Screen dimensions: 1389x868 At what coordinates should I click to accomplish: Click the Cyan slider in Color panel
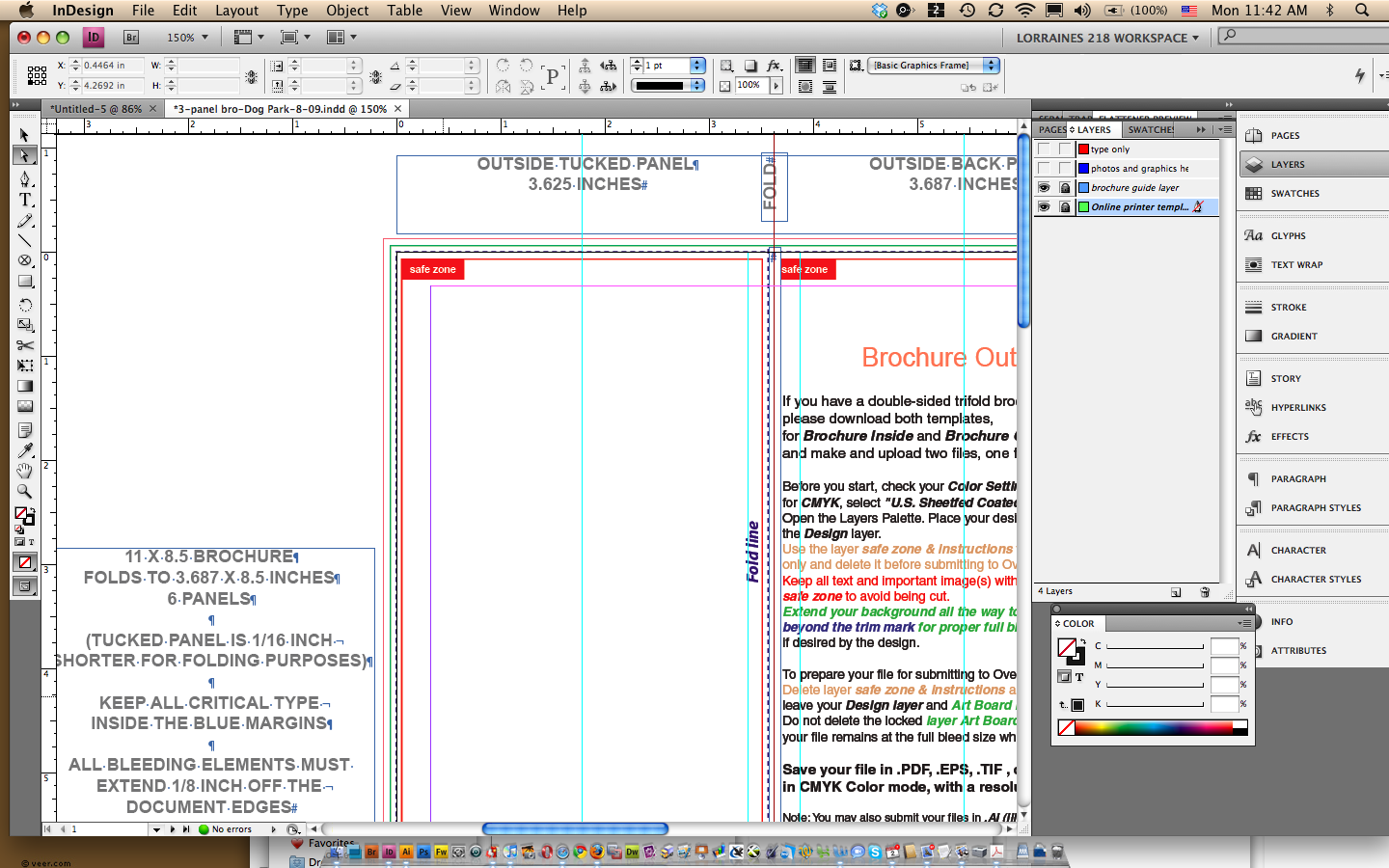1156,646
